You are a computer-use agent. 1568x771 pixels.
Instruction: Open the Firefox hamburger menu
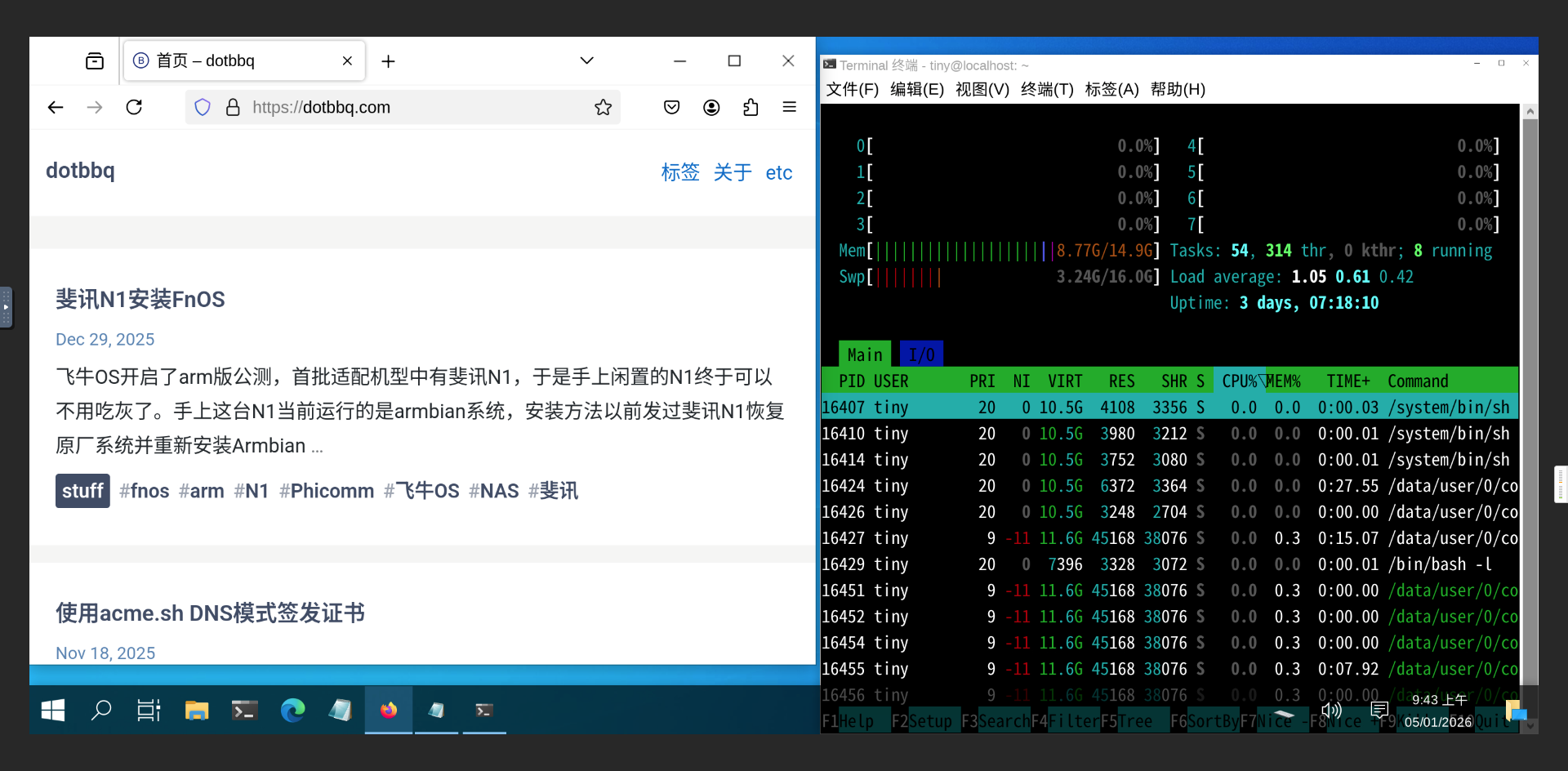789,107
